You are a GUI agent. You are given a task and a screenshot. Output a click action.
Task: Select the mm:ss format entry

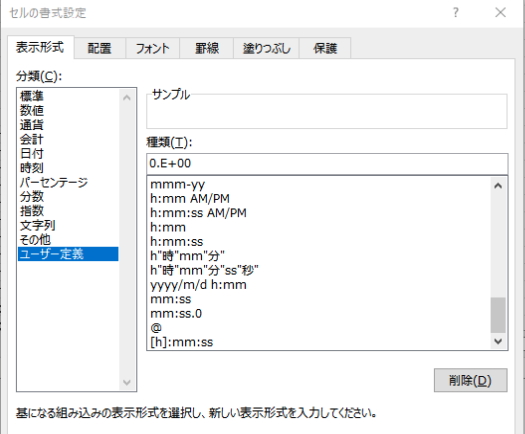click(319, 299)
